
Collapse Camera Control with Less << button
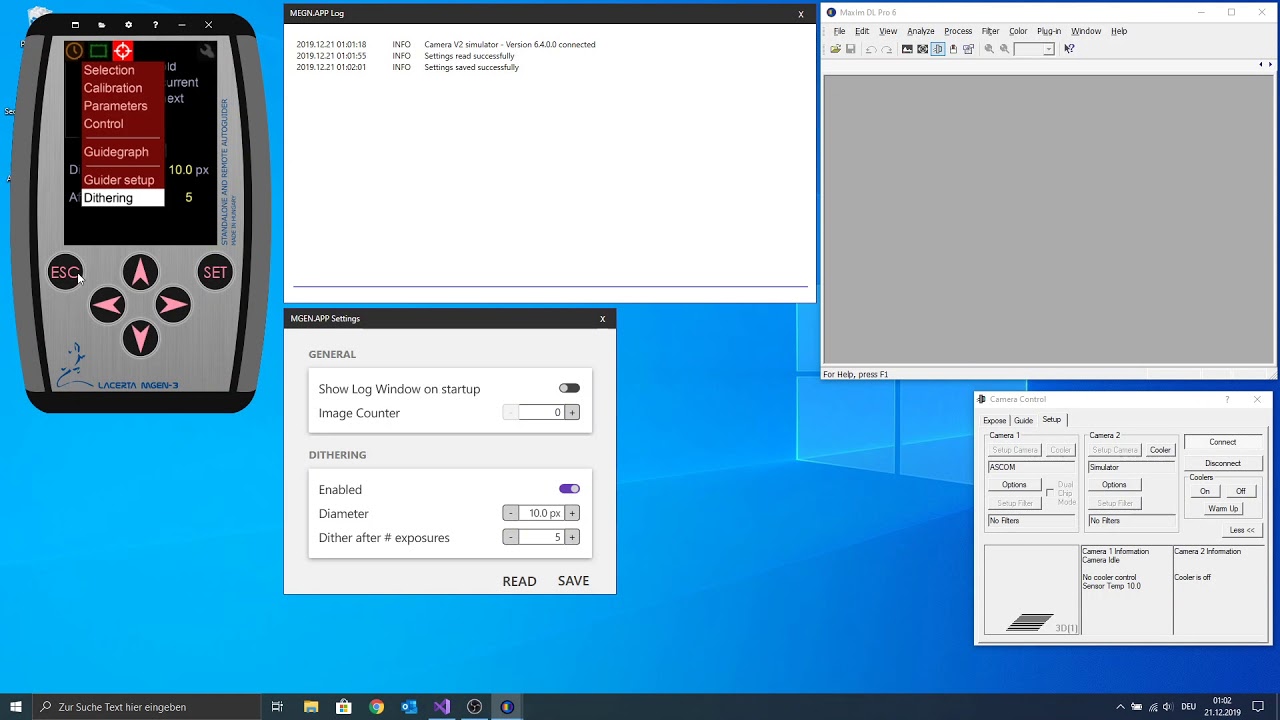(1242, 530)
